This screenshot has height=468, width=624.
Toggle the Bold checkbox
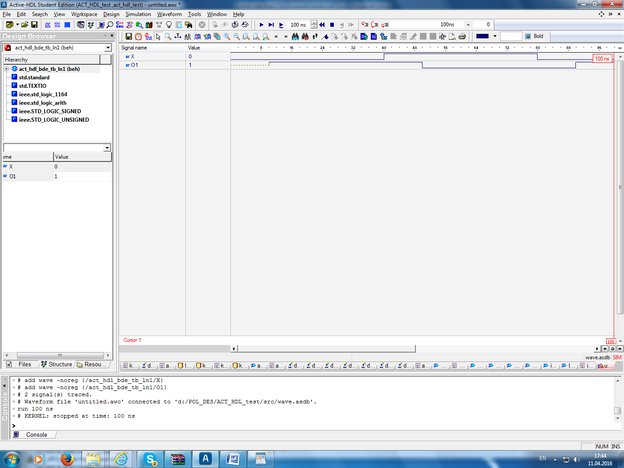[528, 36]
